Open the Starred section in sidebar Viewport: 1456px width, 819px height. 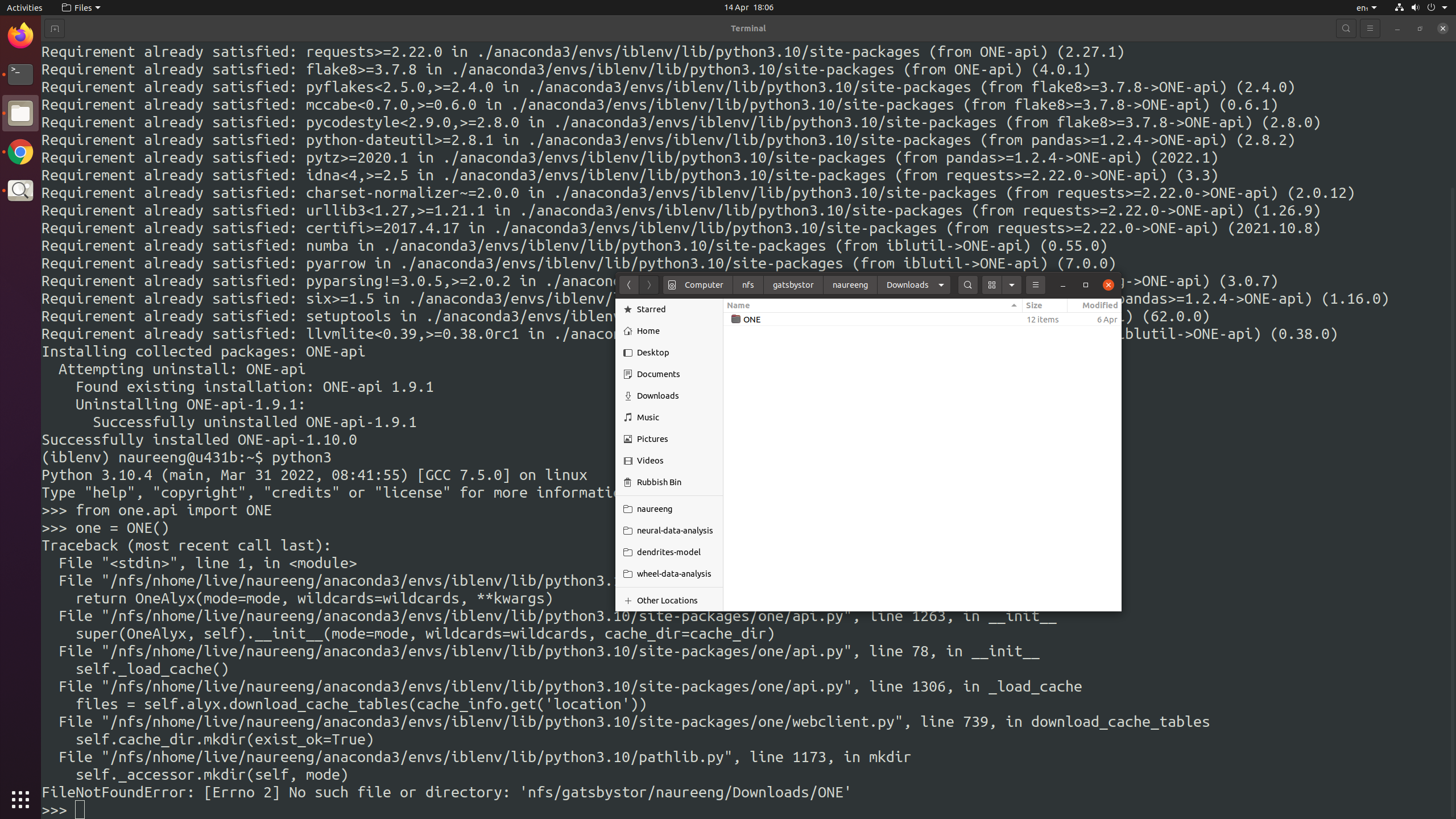pos(651,309)
